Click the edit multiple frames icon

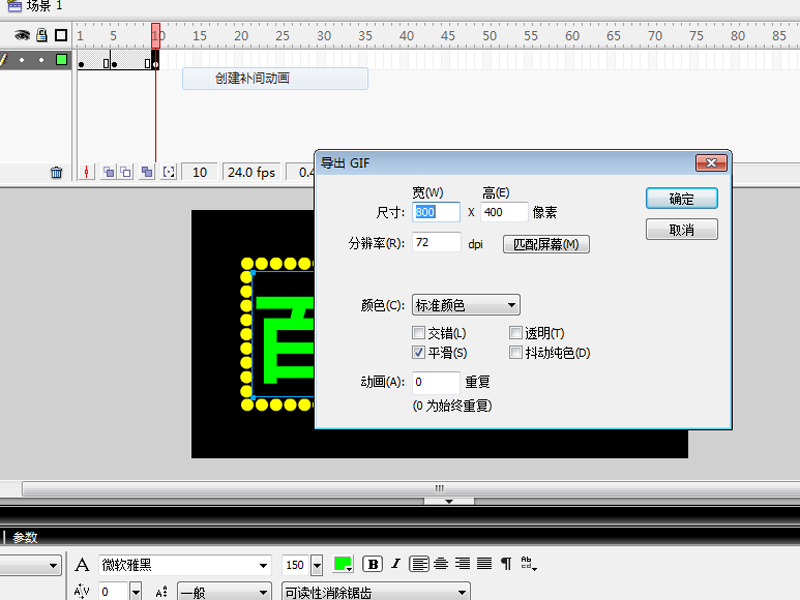click(147, 172)
